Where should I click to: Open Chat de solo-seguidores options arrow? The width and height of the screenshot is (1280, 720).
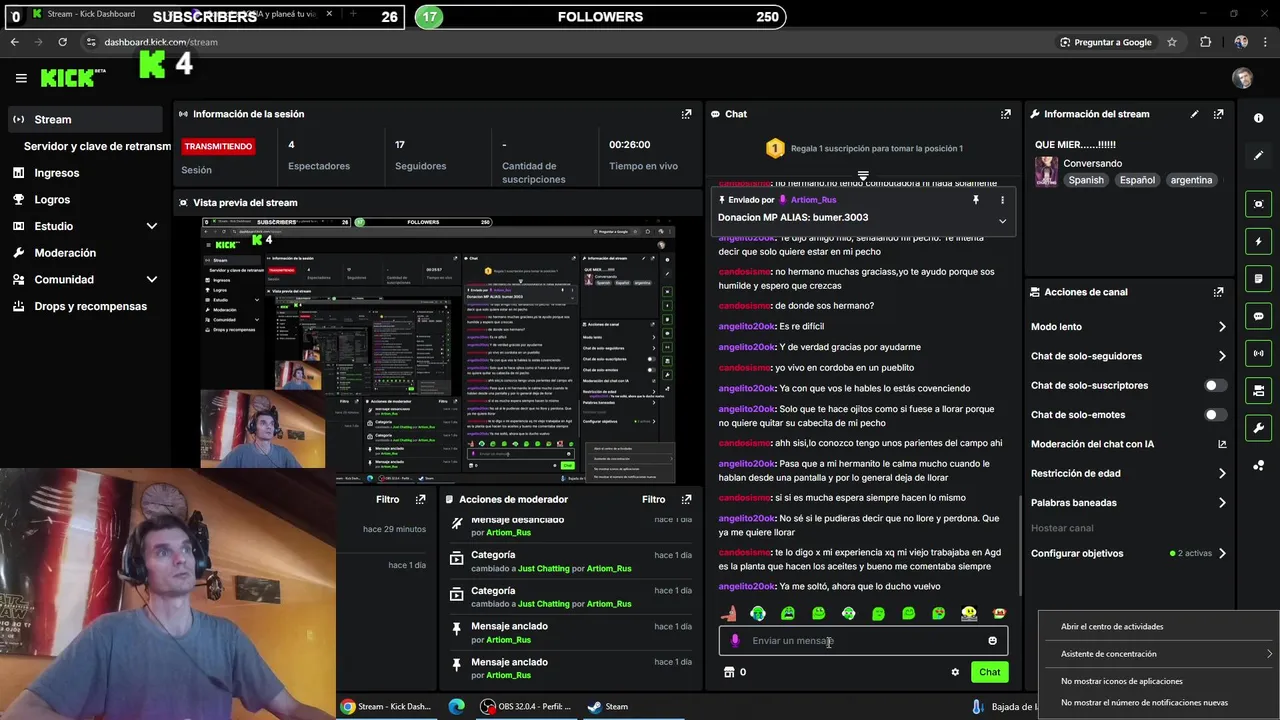coord(1222,356)
